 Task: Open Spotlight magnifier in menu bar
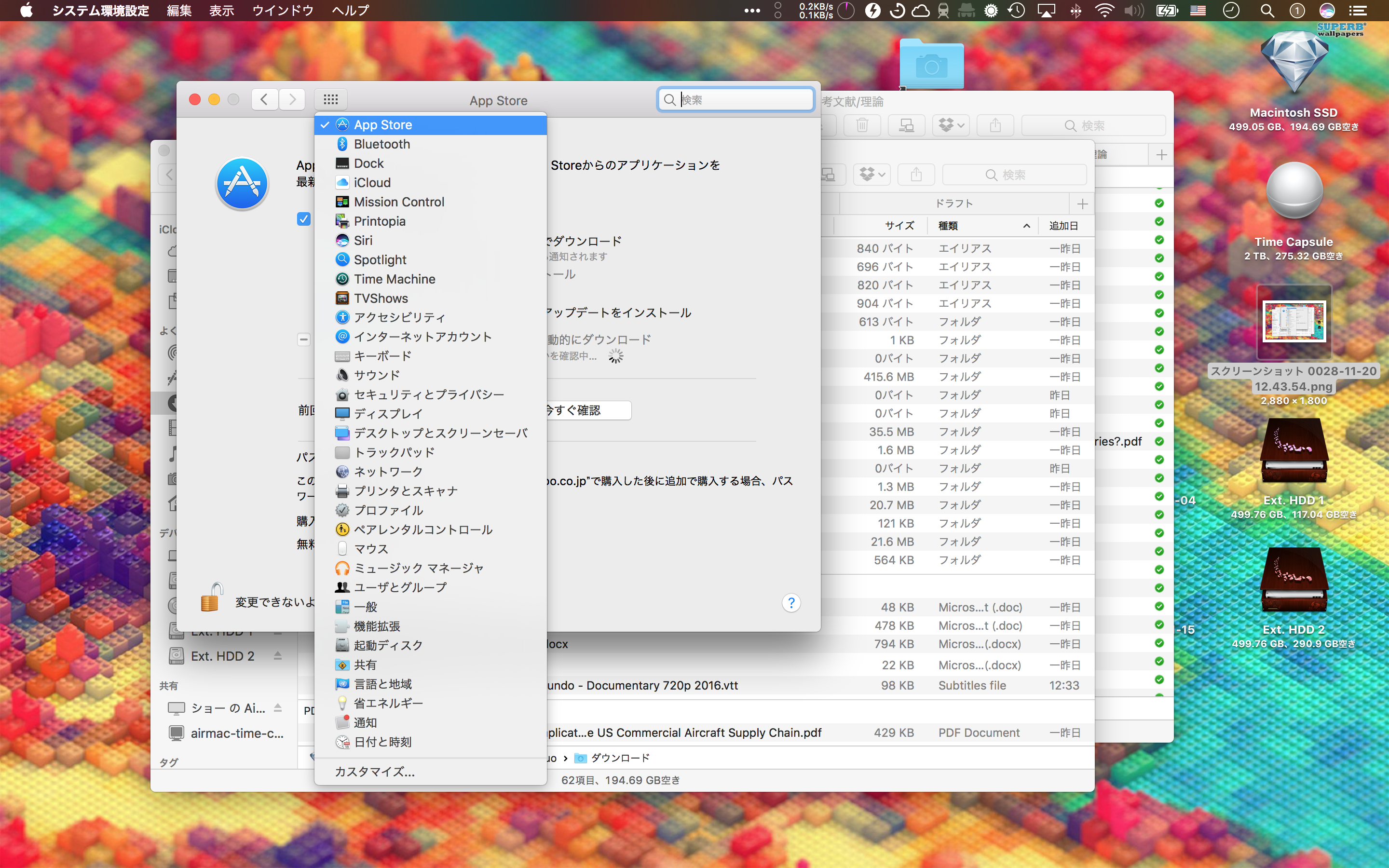1267,10
